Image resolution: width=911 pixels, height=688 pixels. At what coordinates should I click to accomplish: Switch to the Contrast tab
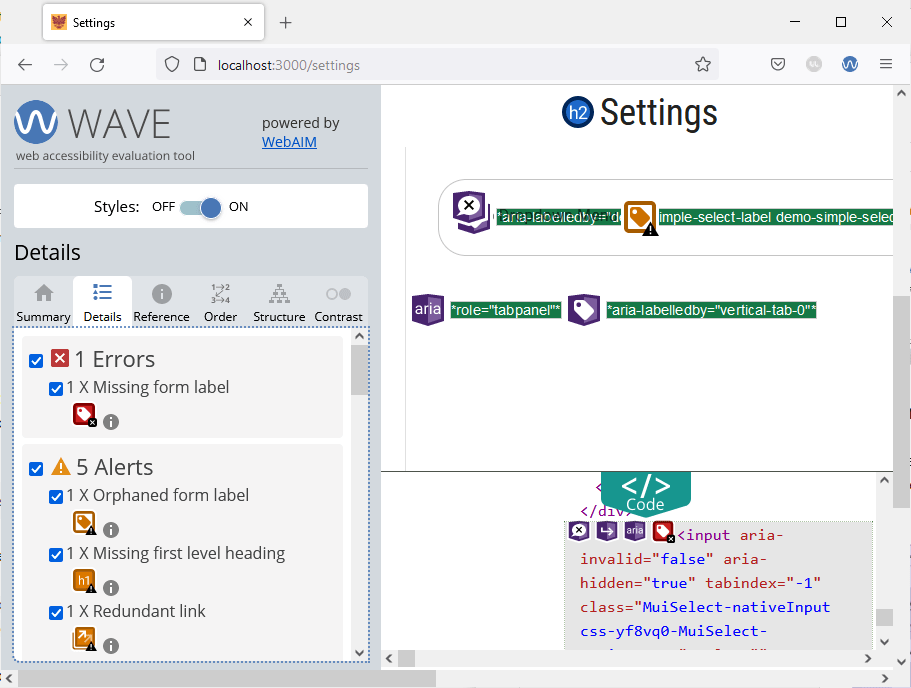click(x=338, y=302)
